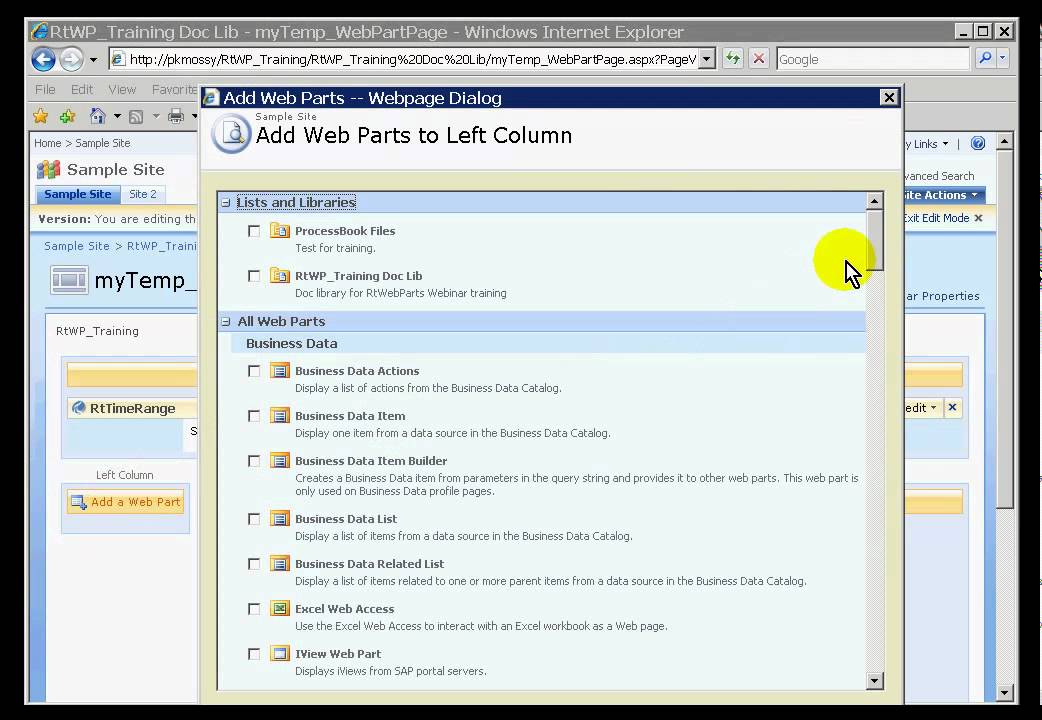
Task: Click the Refresh page icon
Action: point(732,59)
